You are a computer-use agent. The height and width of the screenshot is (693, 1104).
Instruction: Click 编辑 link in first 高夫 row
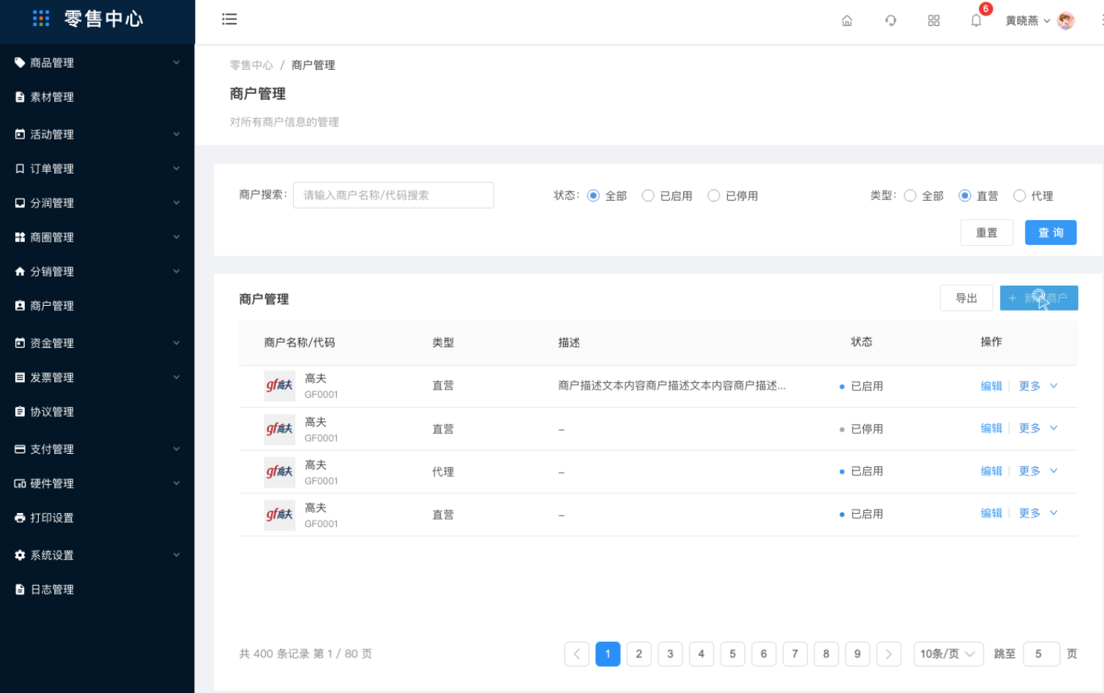[991, 386]
